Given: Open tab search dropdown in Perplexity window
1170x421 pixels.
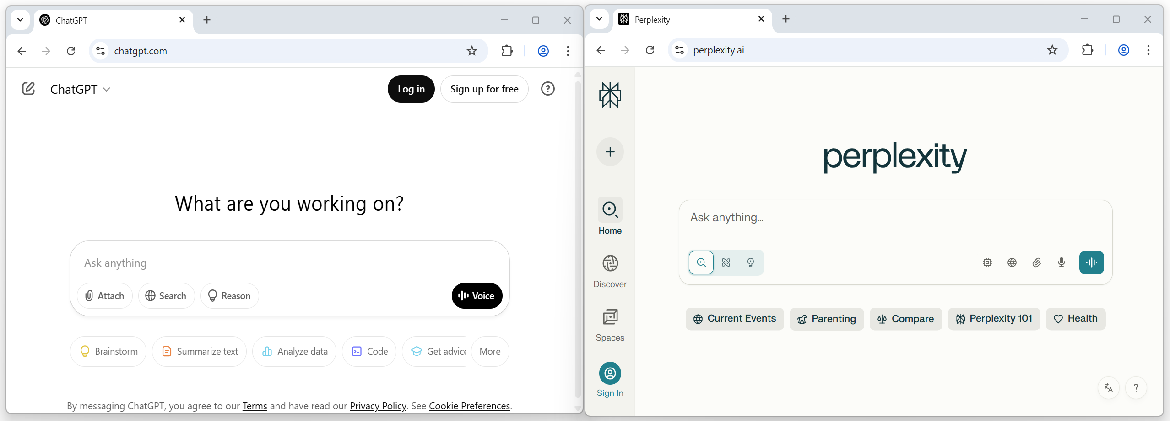Looking at the screenshot, I should (x=599, y=19).
